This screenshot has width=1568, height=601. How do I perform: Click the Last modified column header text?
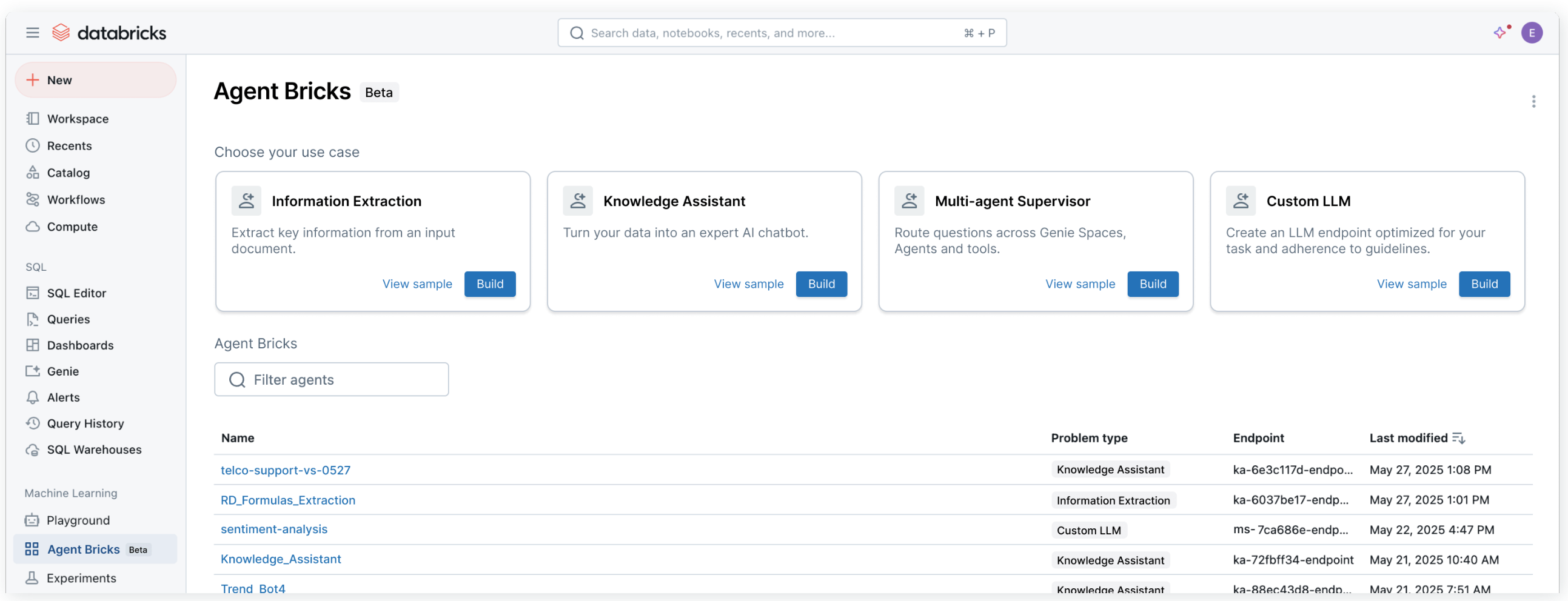tap(1409, 438)
